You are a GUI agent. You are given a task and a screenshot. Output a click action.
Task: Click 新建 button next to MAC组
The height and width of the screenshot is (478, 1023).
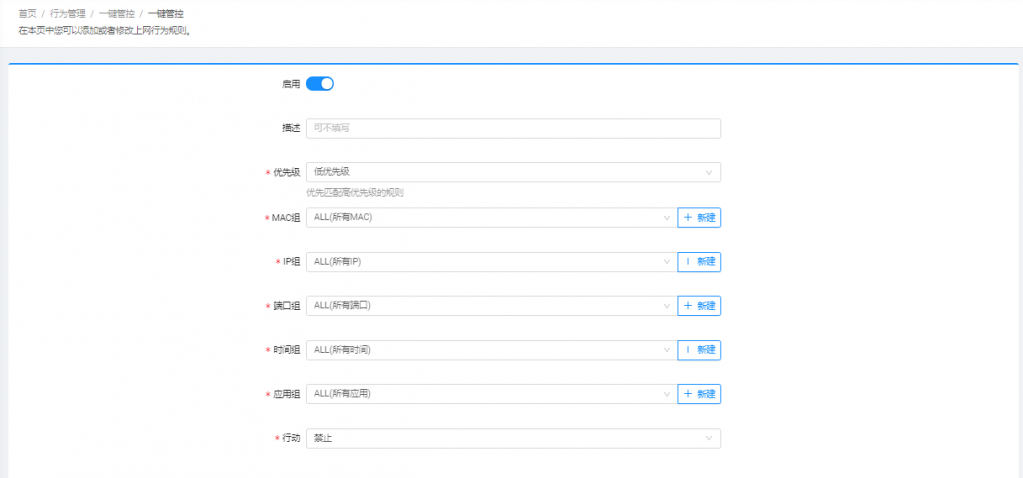(x=699, y=217)
